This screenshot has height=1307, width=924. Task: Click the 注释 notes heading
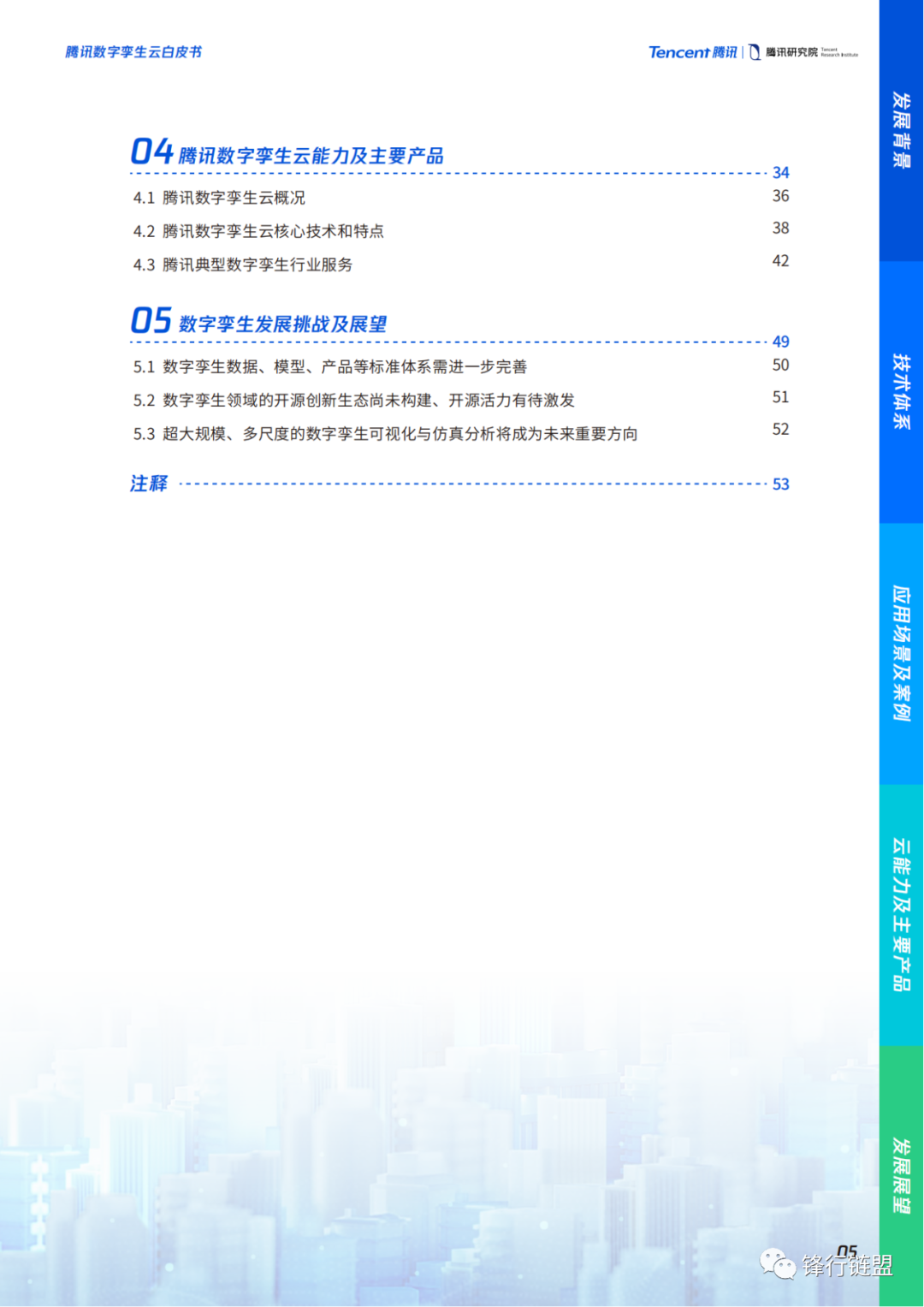point(149,484)
